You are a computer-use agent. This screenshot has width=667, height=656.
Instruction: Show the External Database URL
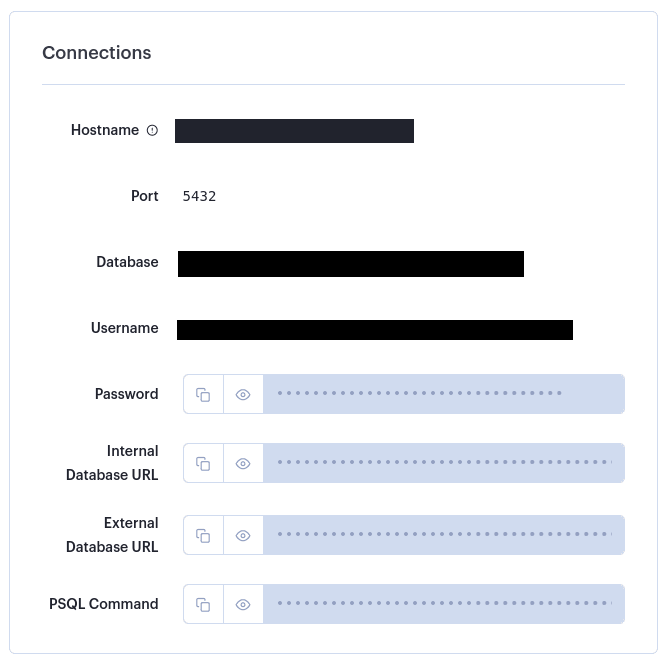coord(243,535)
